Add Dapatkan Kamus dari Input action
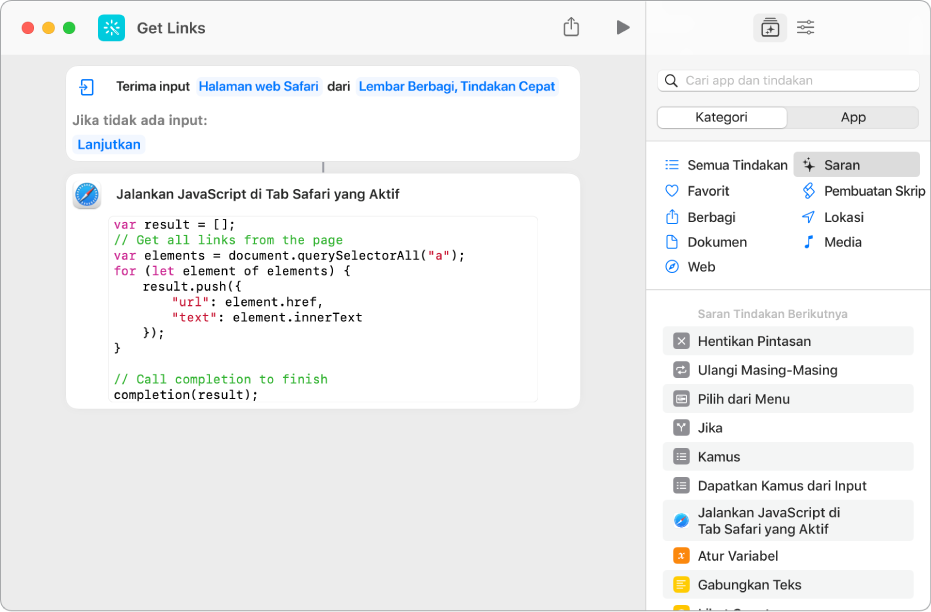Image resolution: width=931 pixels, height=612 pixels. [x=788, y=486]
